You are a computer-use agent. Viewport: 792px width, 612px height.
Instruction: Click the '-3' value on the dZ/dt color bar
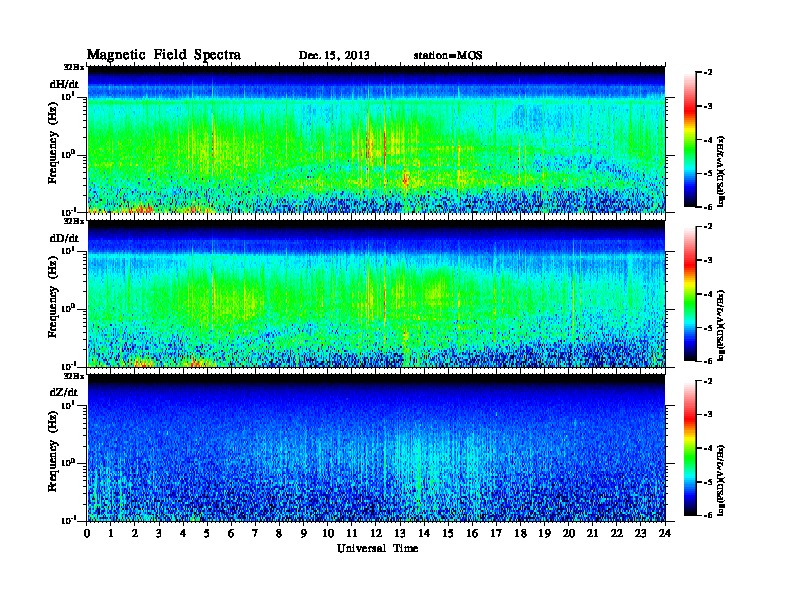tap(709, 415)
